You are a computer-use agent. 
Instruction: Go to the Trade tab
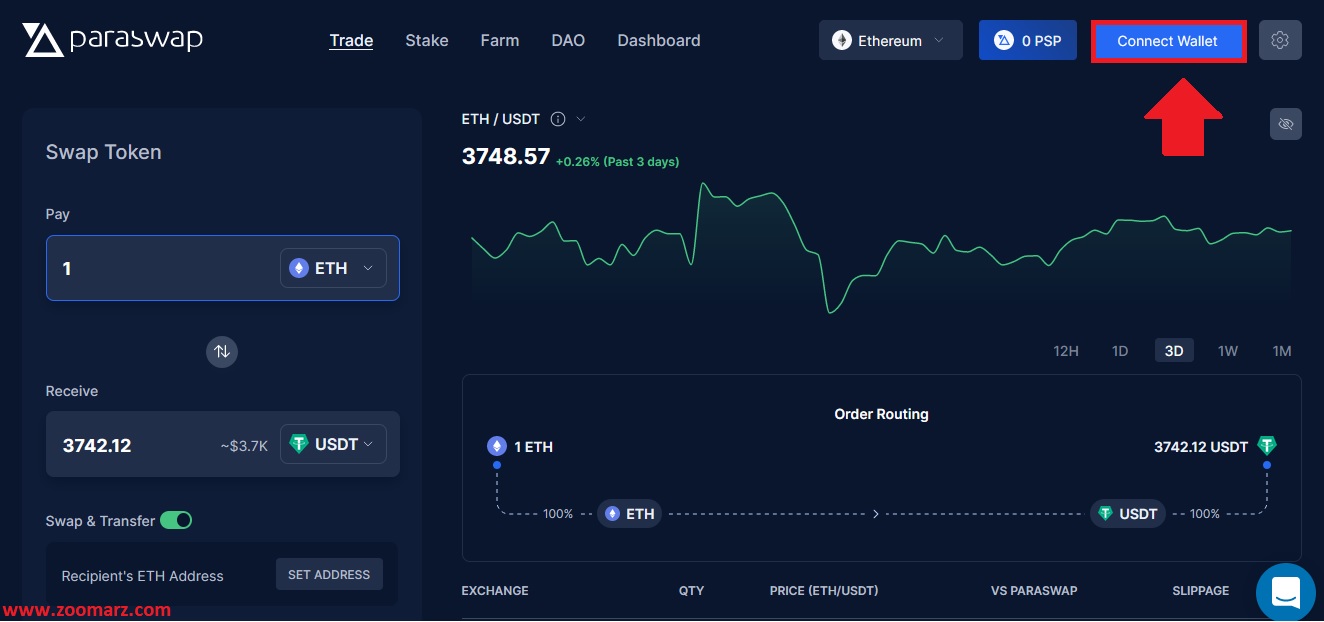351,41
